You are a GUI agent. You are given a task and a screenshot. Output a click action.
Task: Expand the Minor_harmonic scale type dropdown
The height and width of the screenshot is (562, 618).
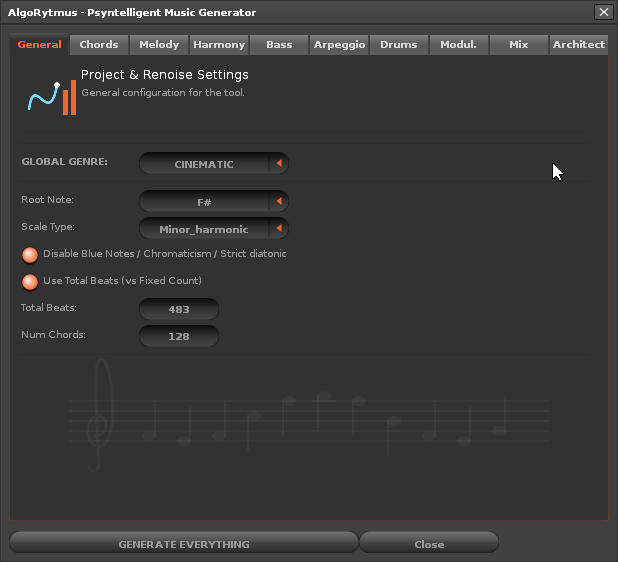click(204, 229)
